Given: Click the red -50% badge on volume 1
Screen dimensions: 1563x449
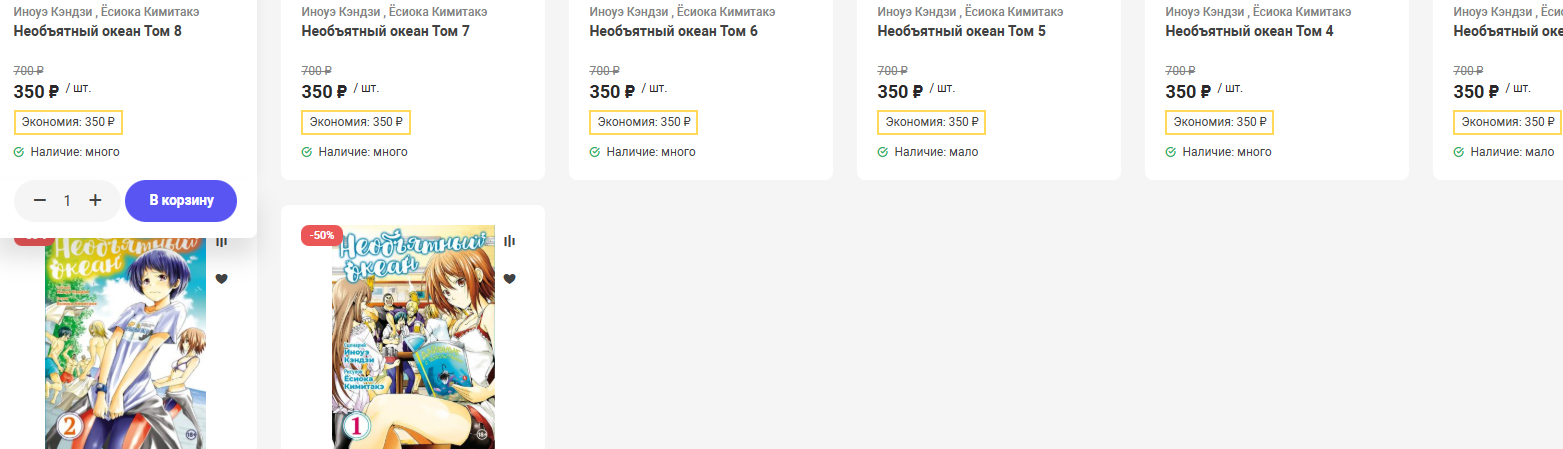Looking at the screenshot, I should pos(322,235).
